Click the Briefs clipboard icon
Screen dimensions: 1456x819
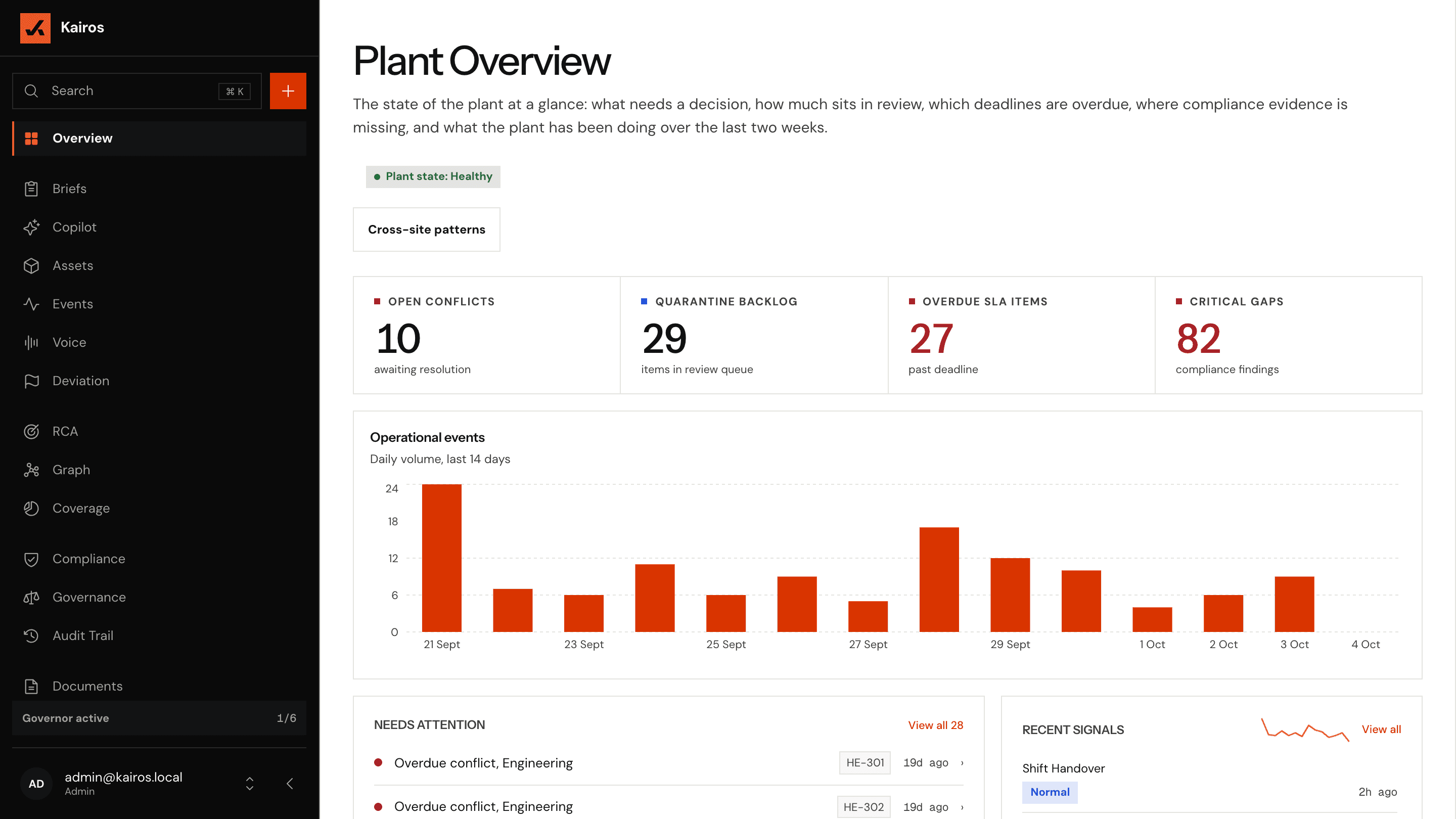pyautogui.click(x=32, y=189)
